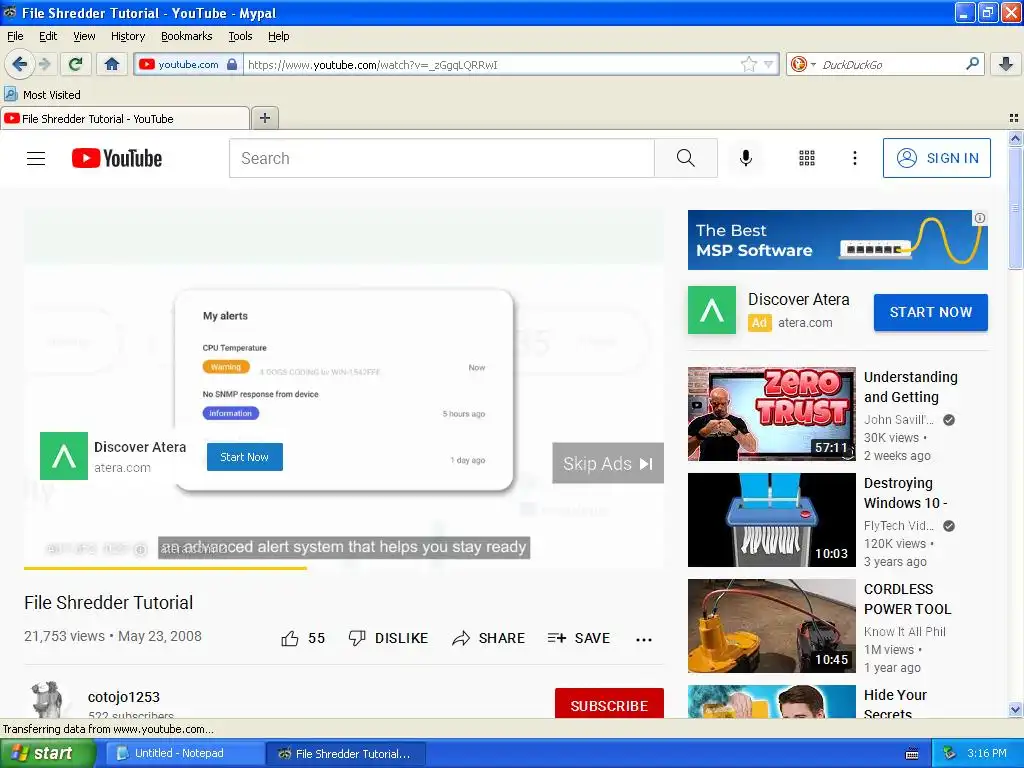Reload the page with the refresh icon
This screenshot has width=1024, height=768.
pos(75,64)
